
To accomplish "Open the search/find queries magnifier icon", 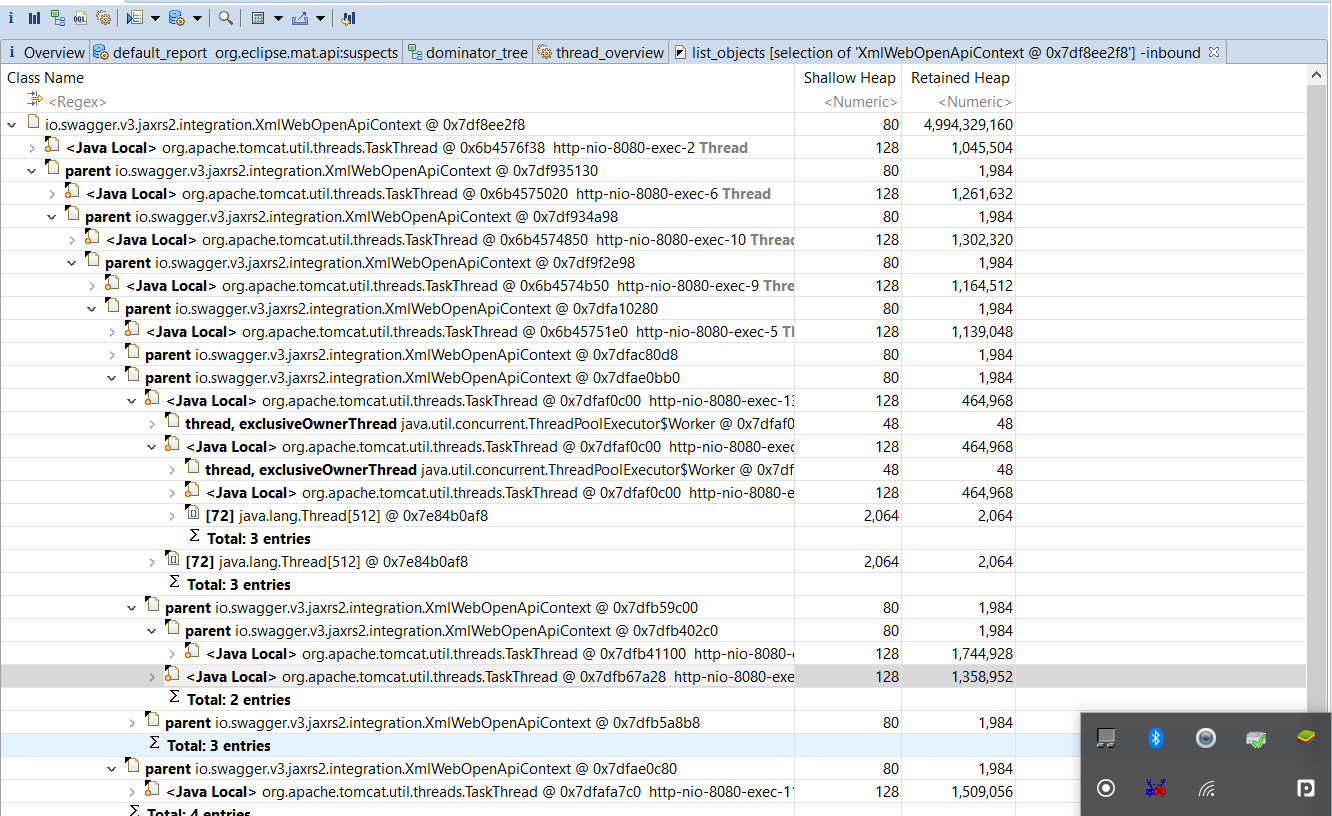I will (225, 17).
